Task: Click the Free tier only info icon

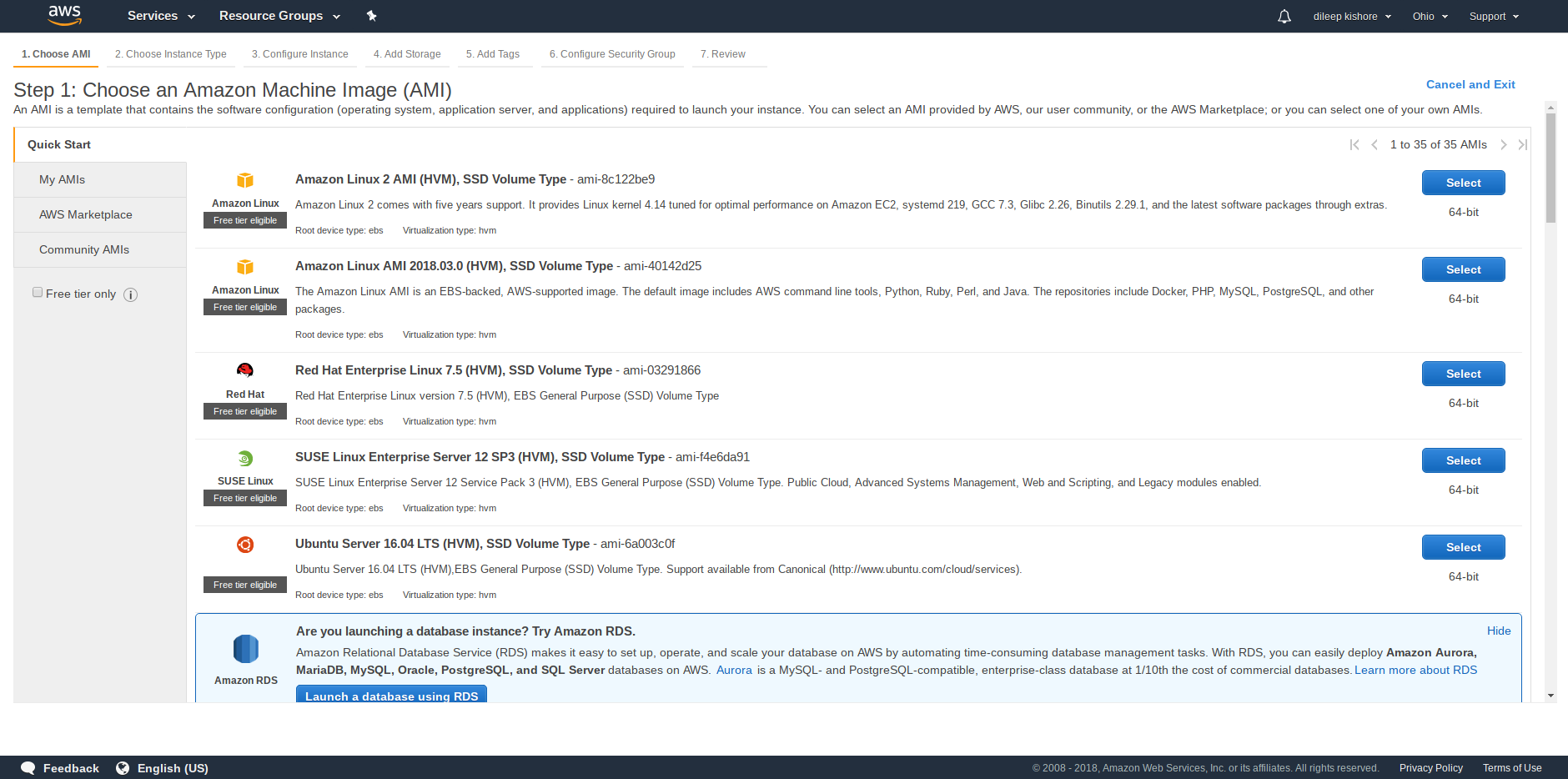Action: (131, 294)
